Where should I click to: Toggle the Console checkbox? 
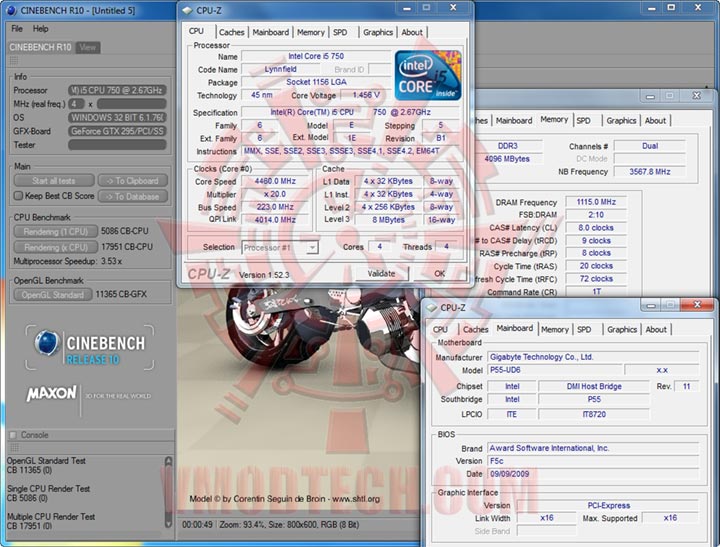click(x=13, y=434)
